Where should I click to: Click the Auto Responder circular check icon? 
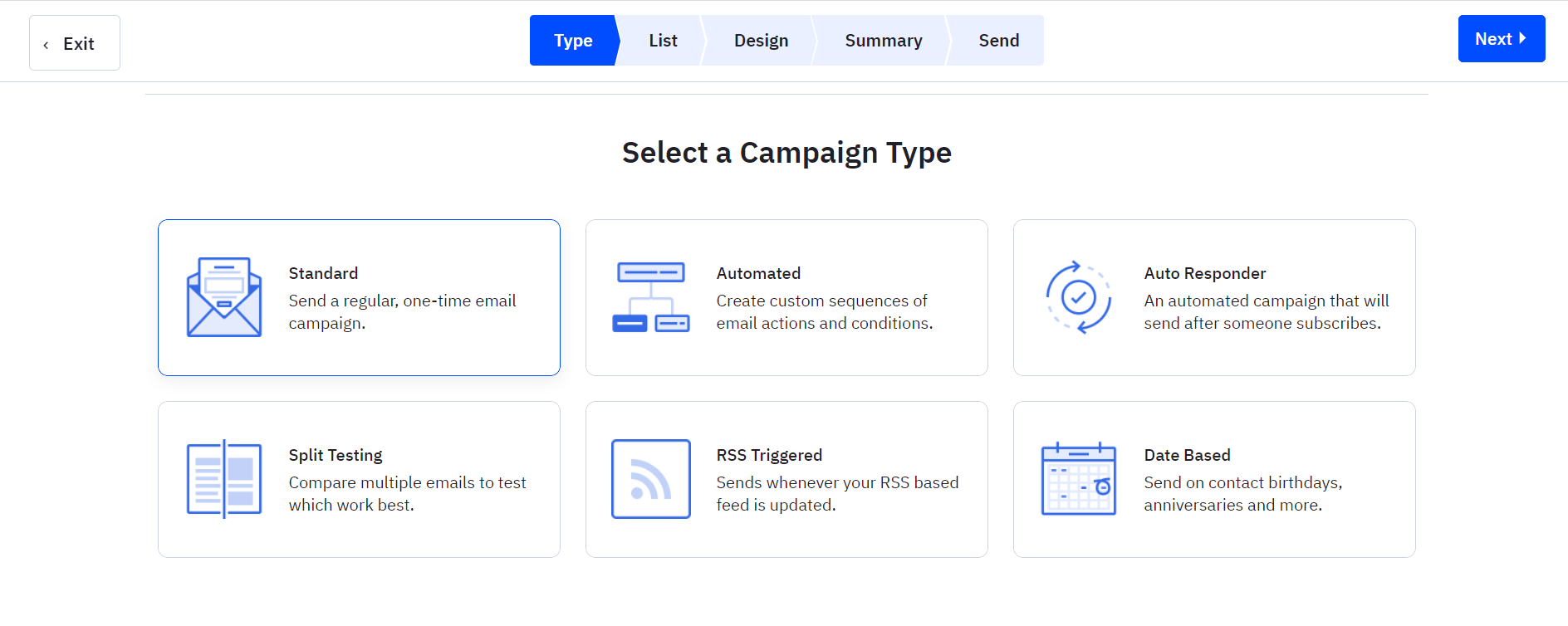point(1079,297)
